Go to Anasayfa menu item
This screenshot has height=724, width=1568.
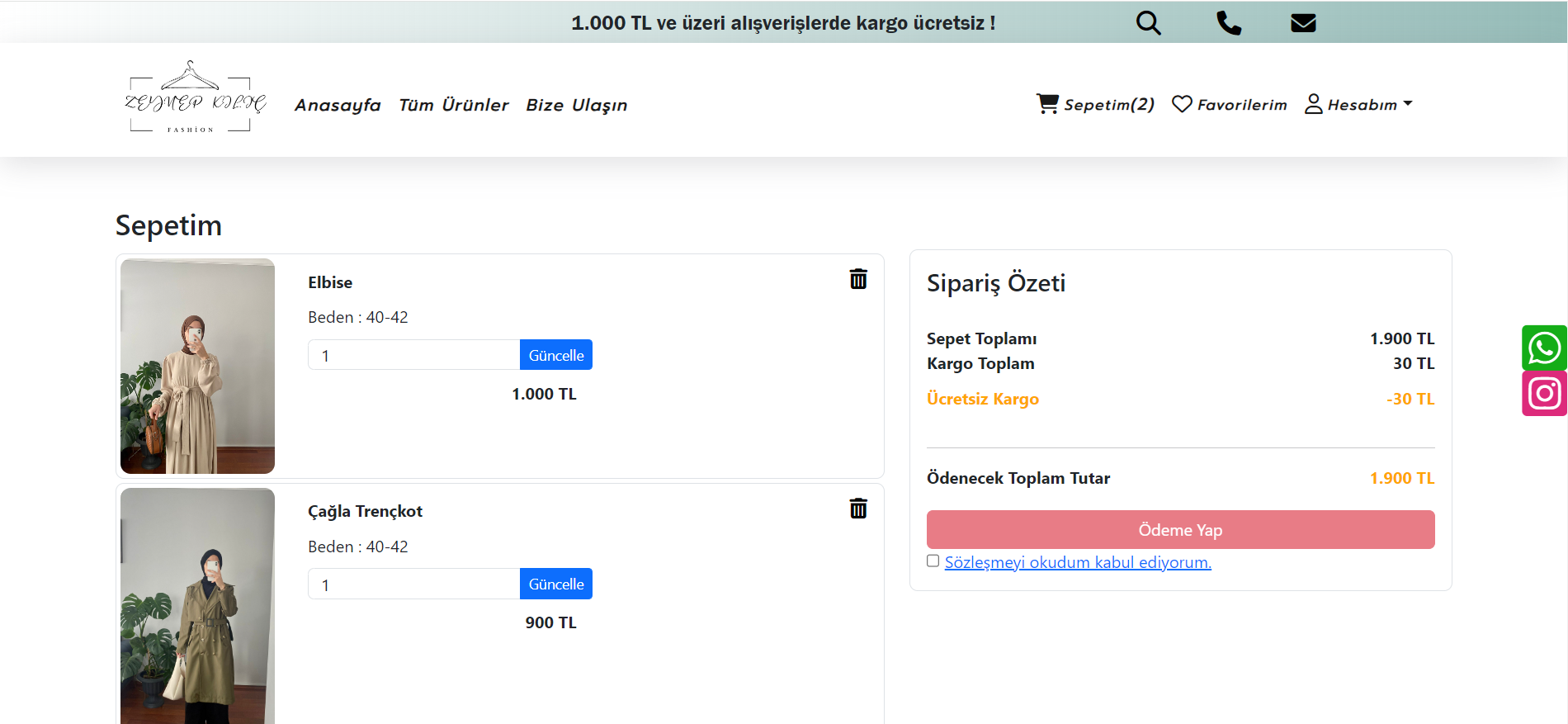pos(338,106)
